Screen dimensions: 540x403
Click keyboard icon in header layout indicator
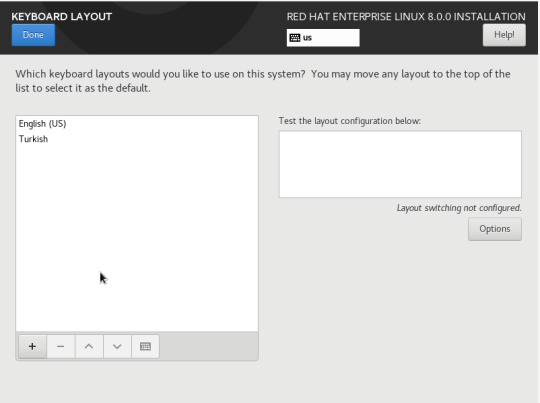(x=295, y=38)
